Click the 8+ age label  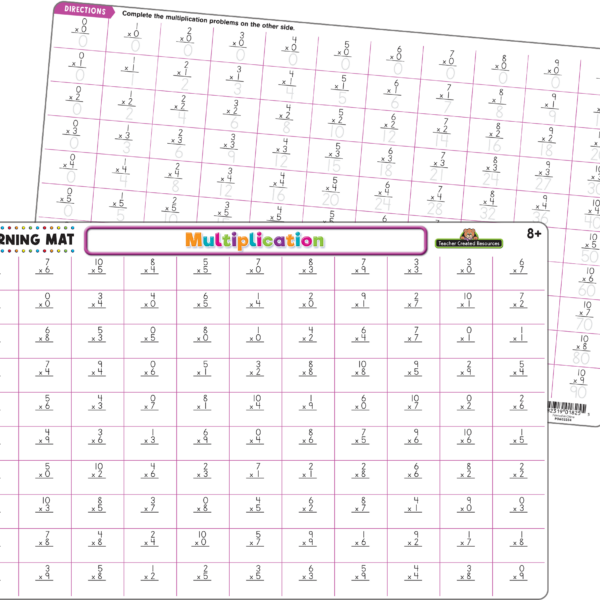(x=534, y=233)
